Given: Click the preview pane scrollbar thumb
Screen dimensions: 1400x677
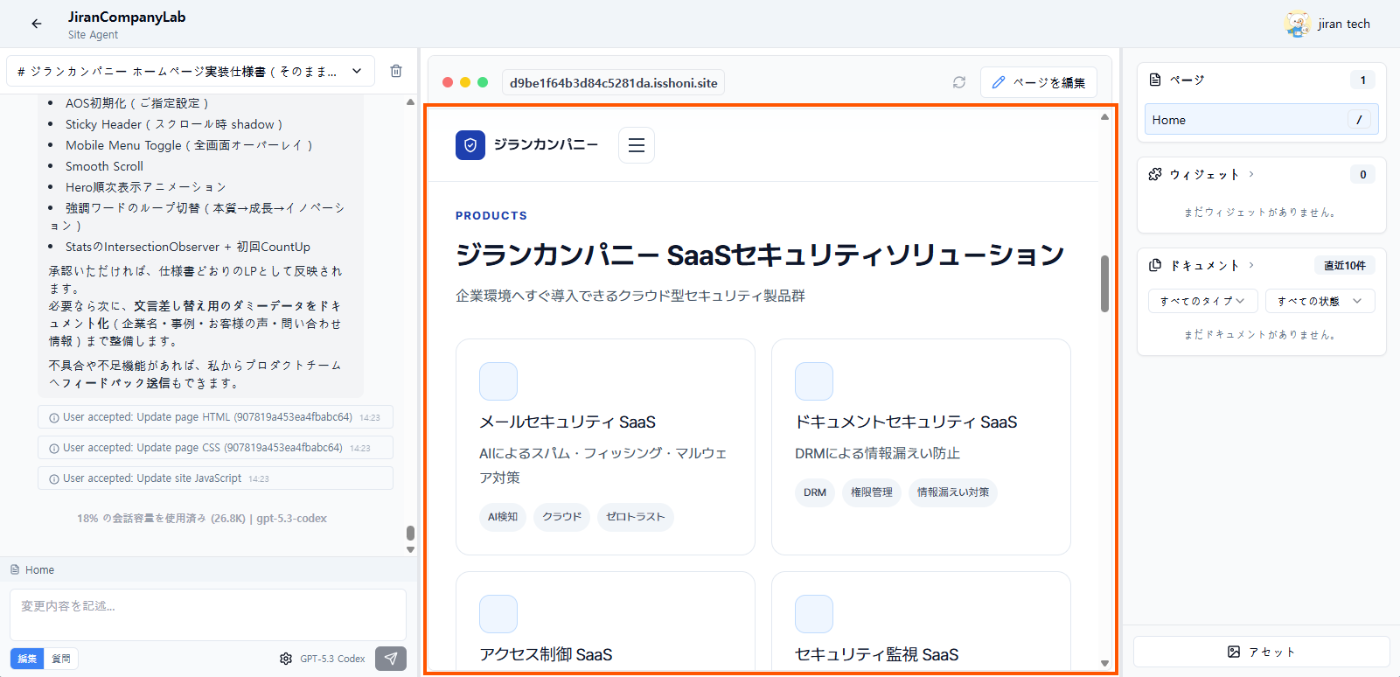Looking at the screenshot, I should 1105,284.
